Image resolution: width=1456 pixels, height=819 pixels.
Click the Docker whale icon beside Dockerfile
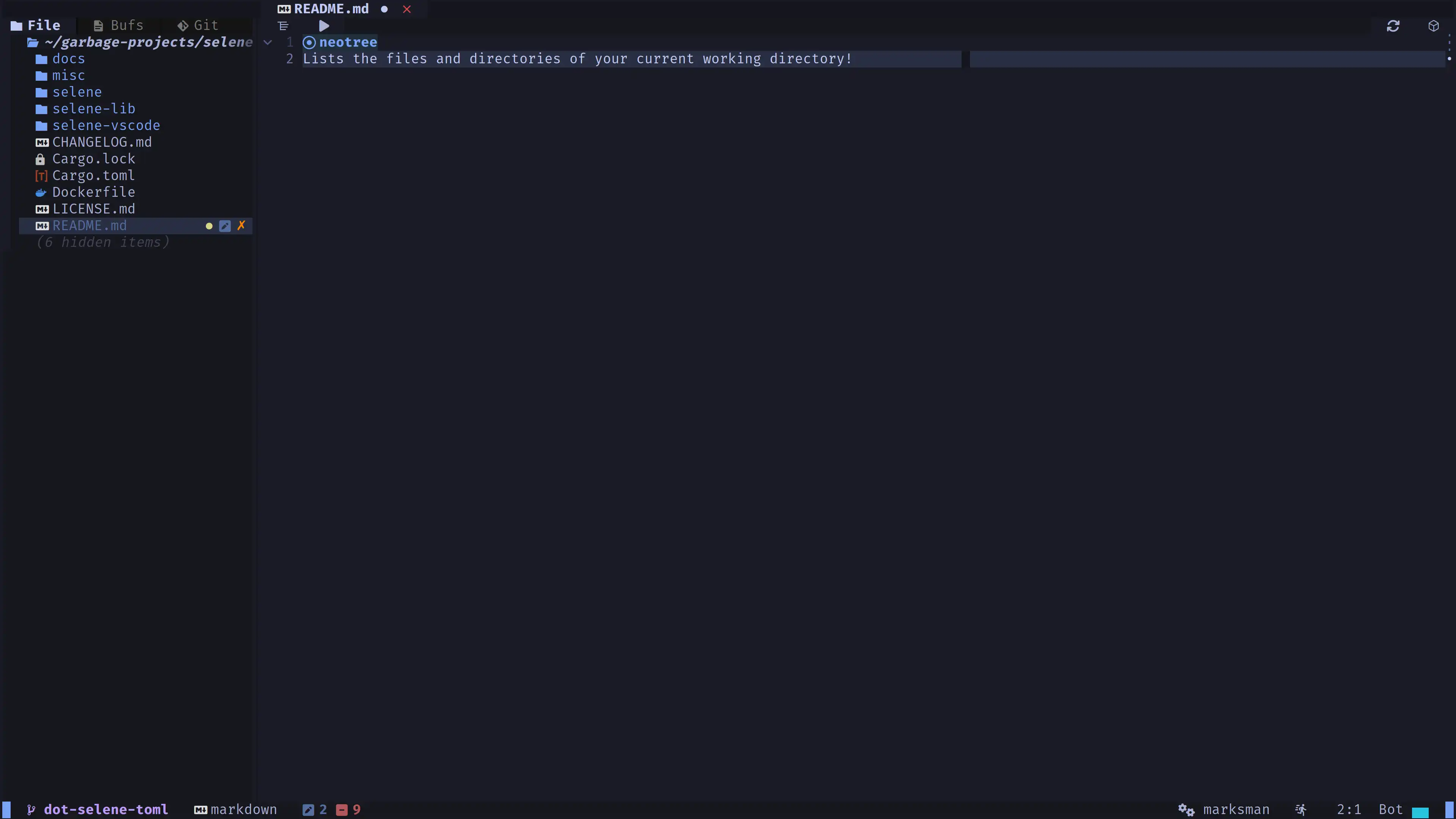point(41,193)
